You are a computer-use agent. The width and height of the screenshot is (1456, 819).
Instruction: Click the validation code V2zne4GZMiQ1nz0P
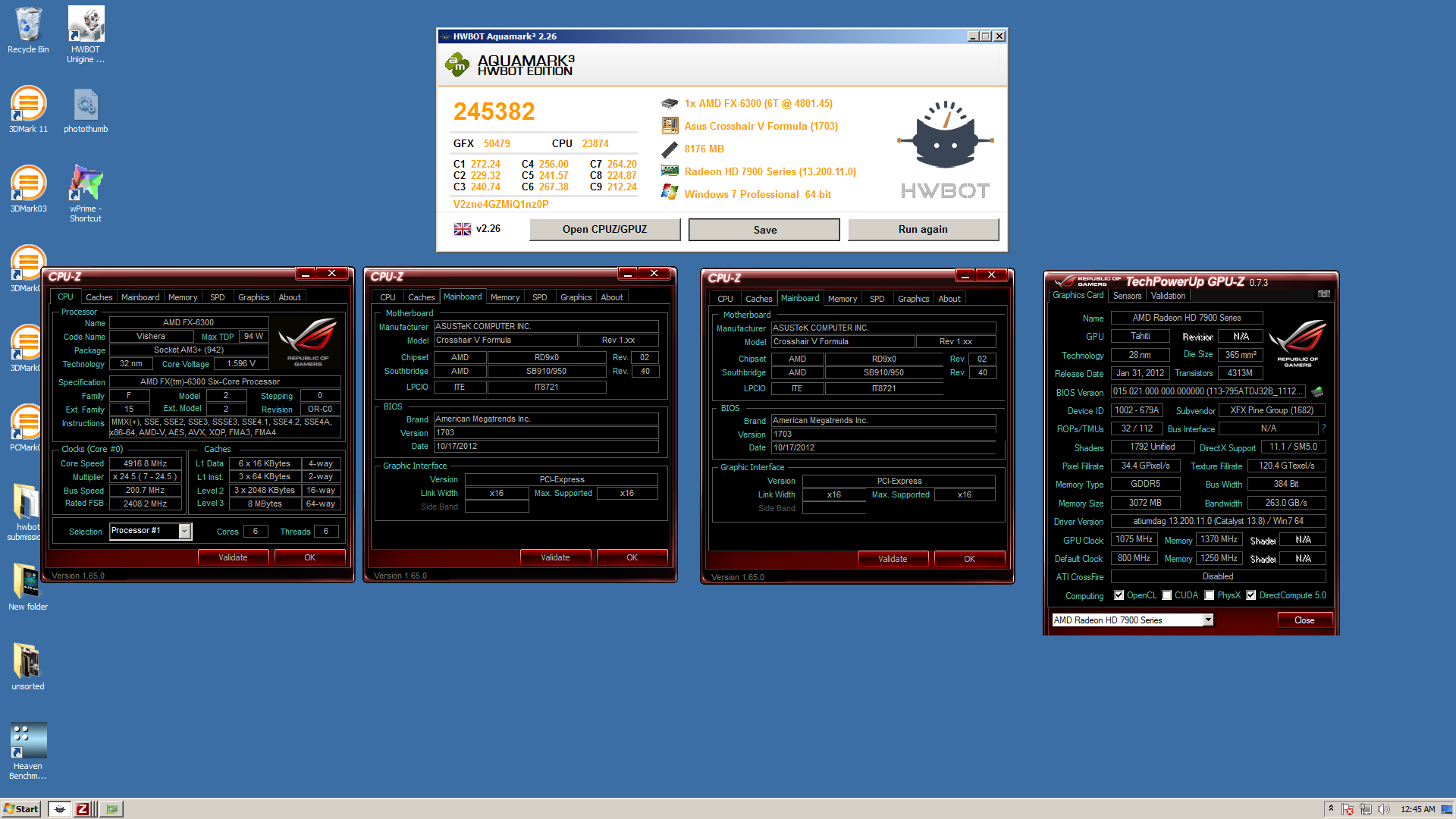[500, 204]
